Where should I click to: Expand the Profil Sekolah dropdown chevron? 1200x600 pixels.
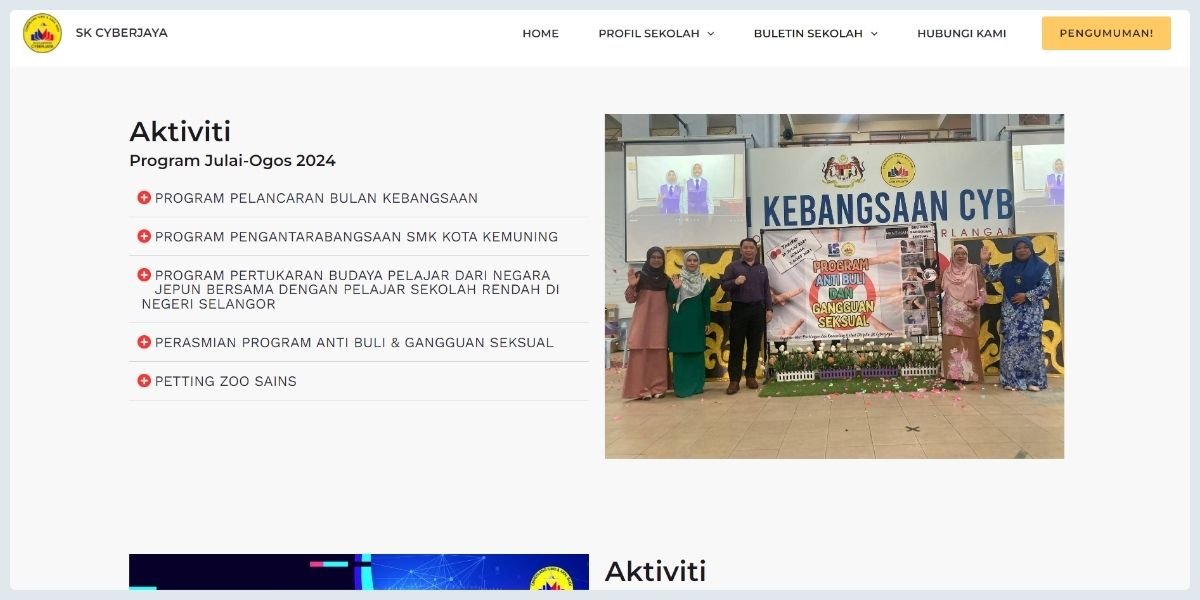point(711,34)
